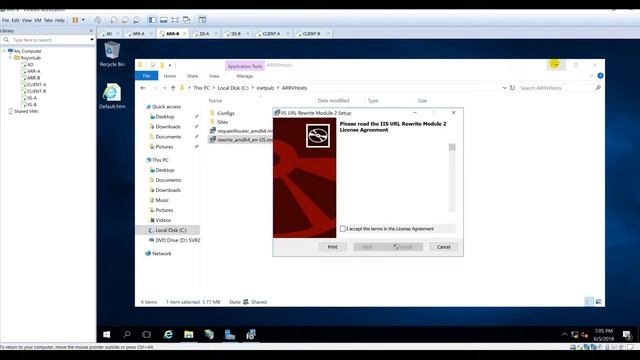This screenshot has width=640, height=360.
Task: Close the ARR-B VM tab
Action: tap(184, 34)
